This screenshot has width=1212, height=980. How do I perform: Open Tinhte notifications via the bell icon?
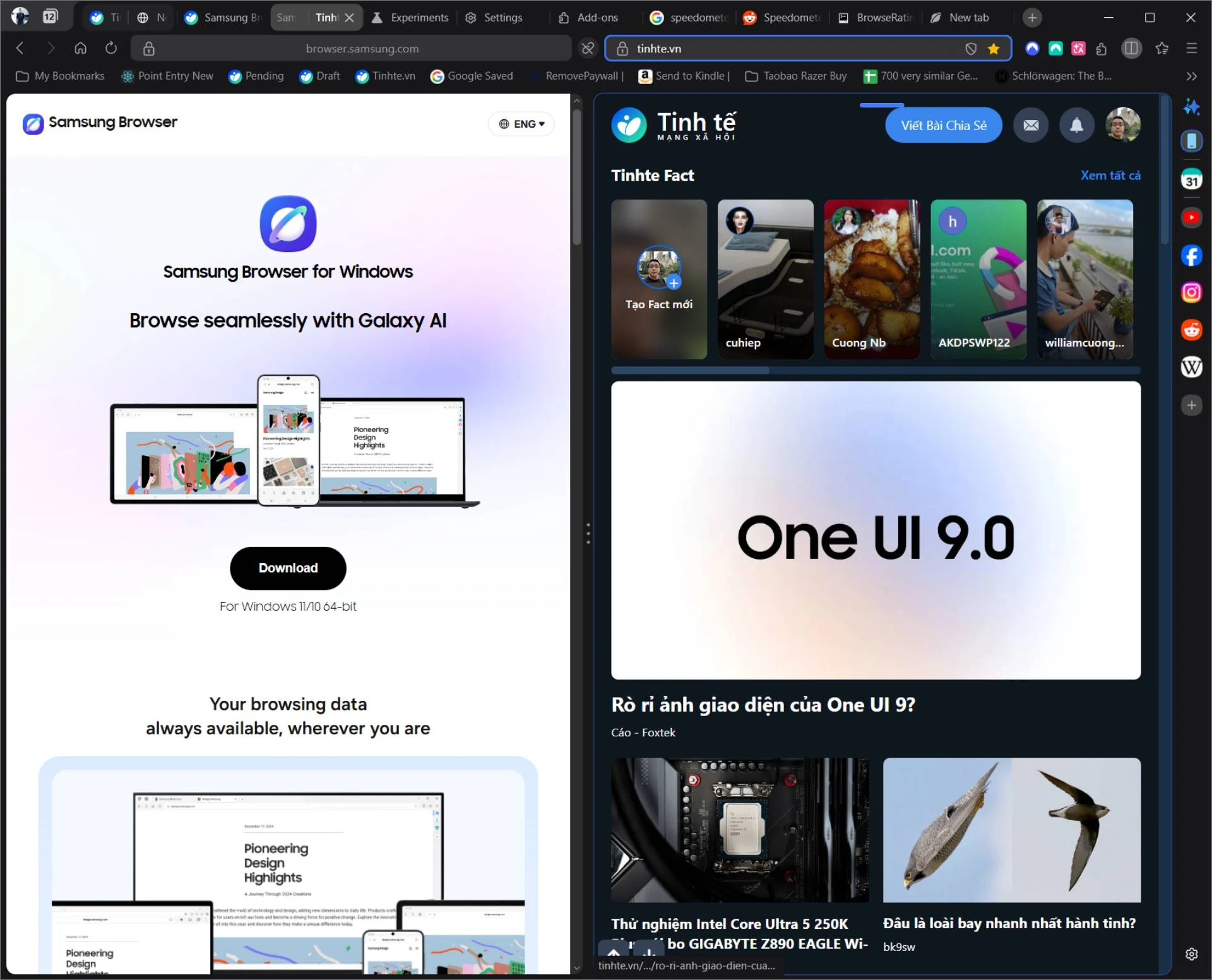click(1076, 125)
